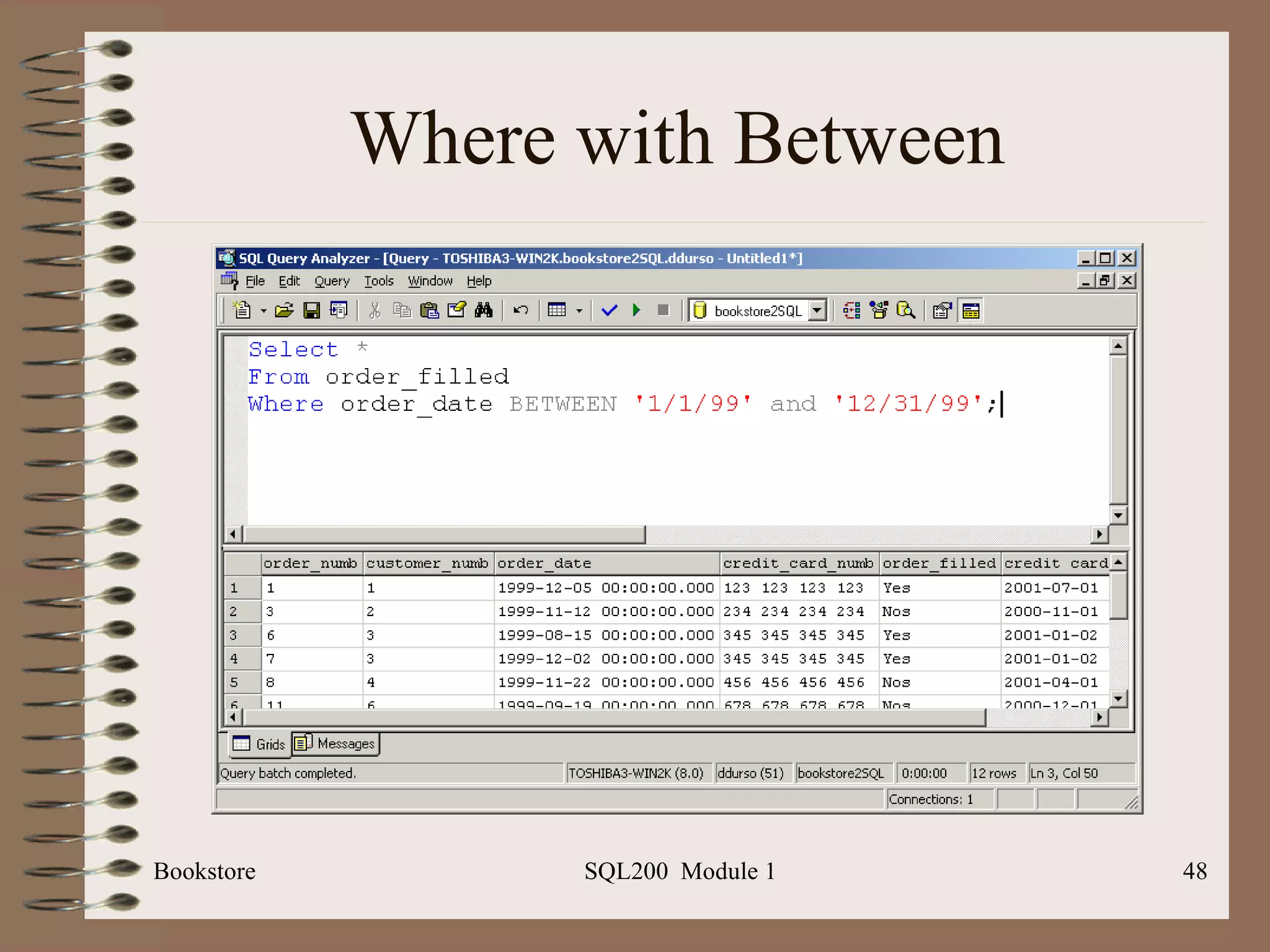Open a saved query file icon
Viewport: 1270px width, 952px height.
(x=284, y=310)
